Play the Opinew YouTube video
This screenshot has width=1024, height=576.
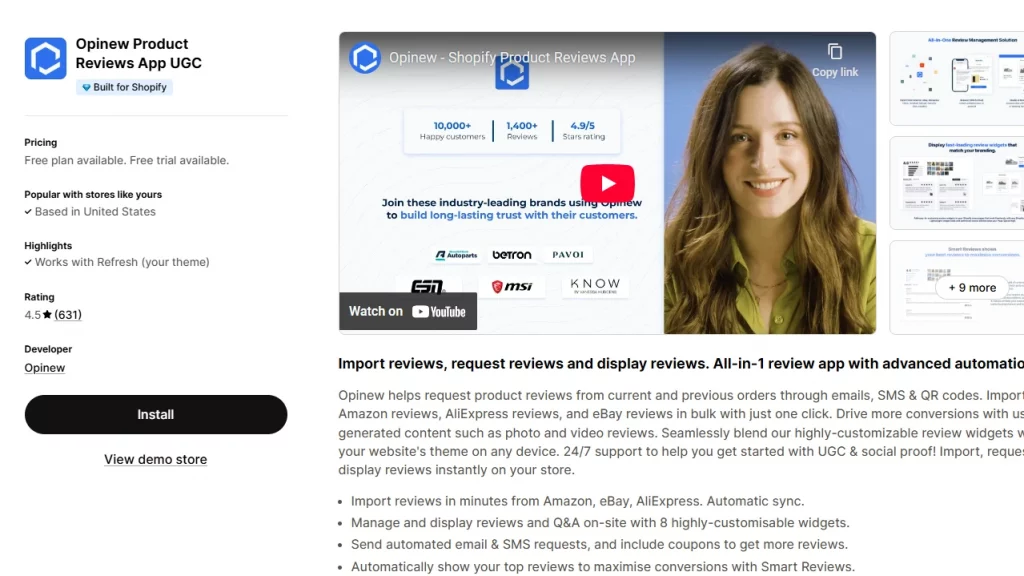point(607,183)
